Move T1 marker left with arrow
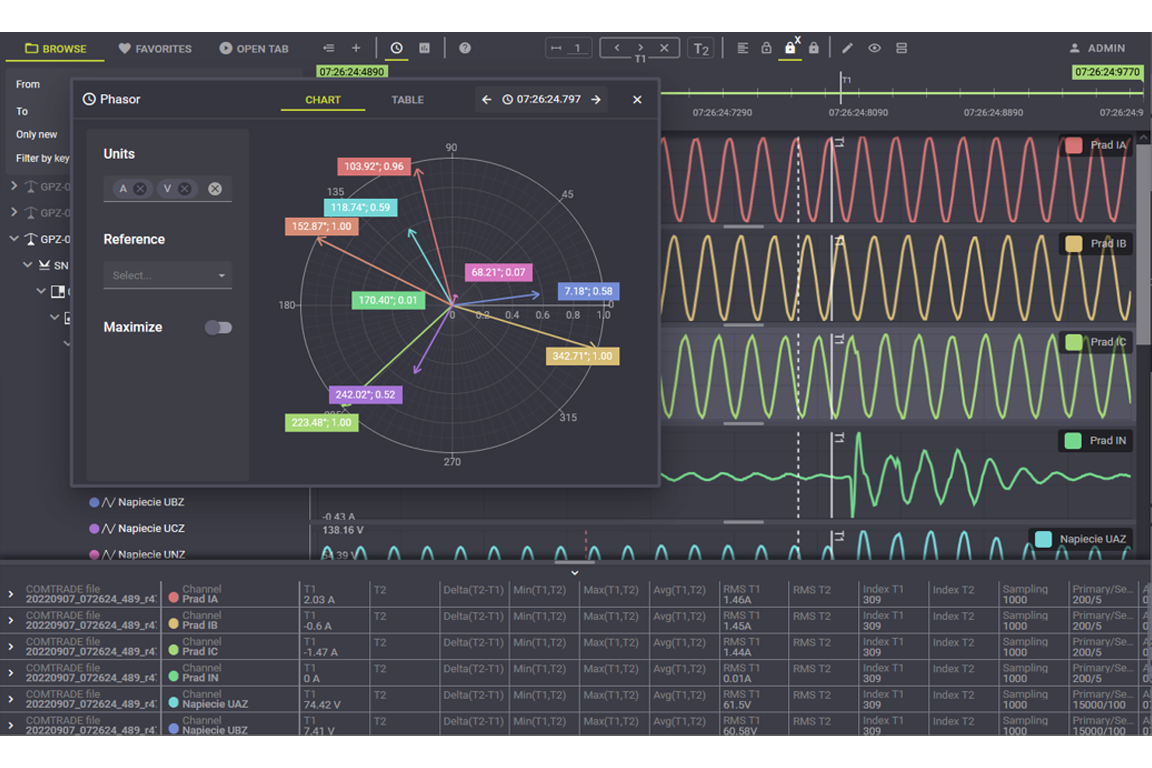Screen dimensions: 1152x768 point(617,48)
